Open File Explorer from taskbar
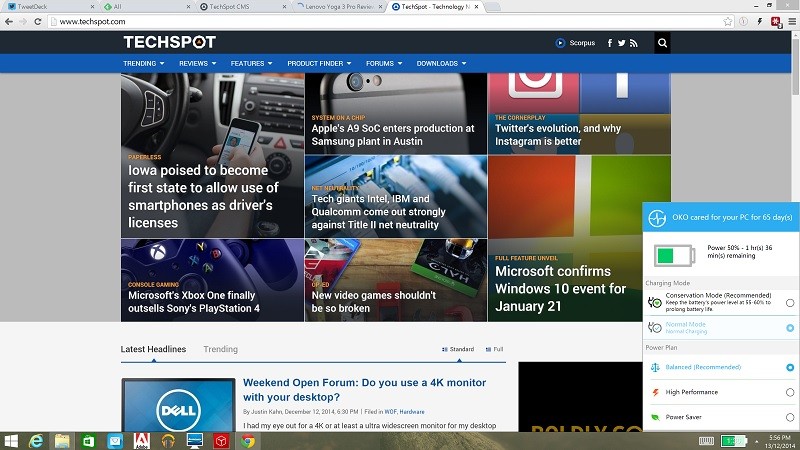The width and height of the screenshot is (800, 450). 62,441
